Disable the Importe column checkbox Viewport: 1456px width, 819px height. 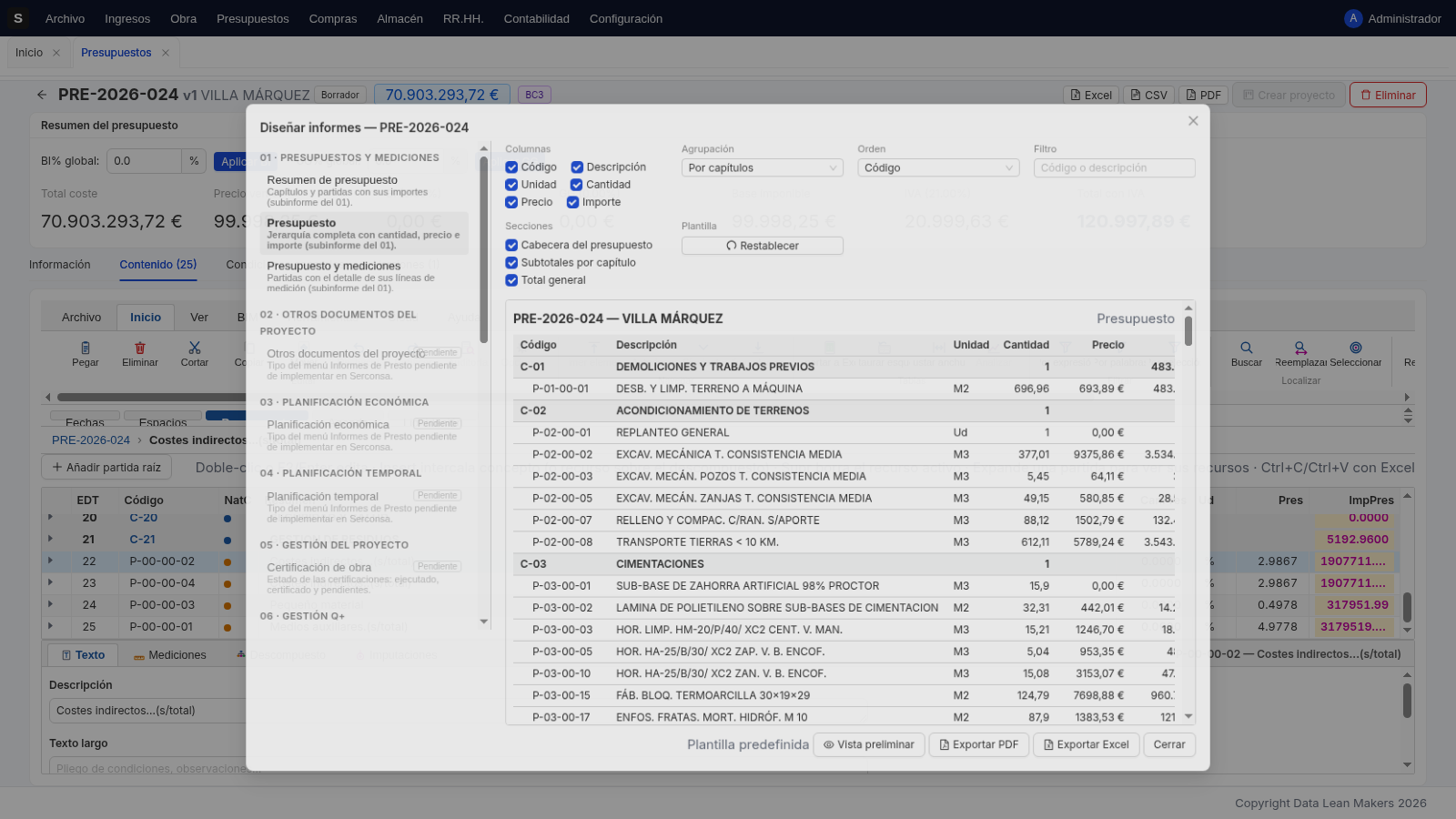573,202
